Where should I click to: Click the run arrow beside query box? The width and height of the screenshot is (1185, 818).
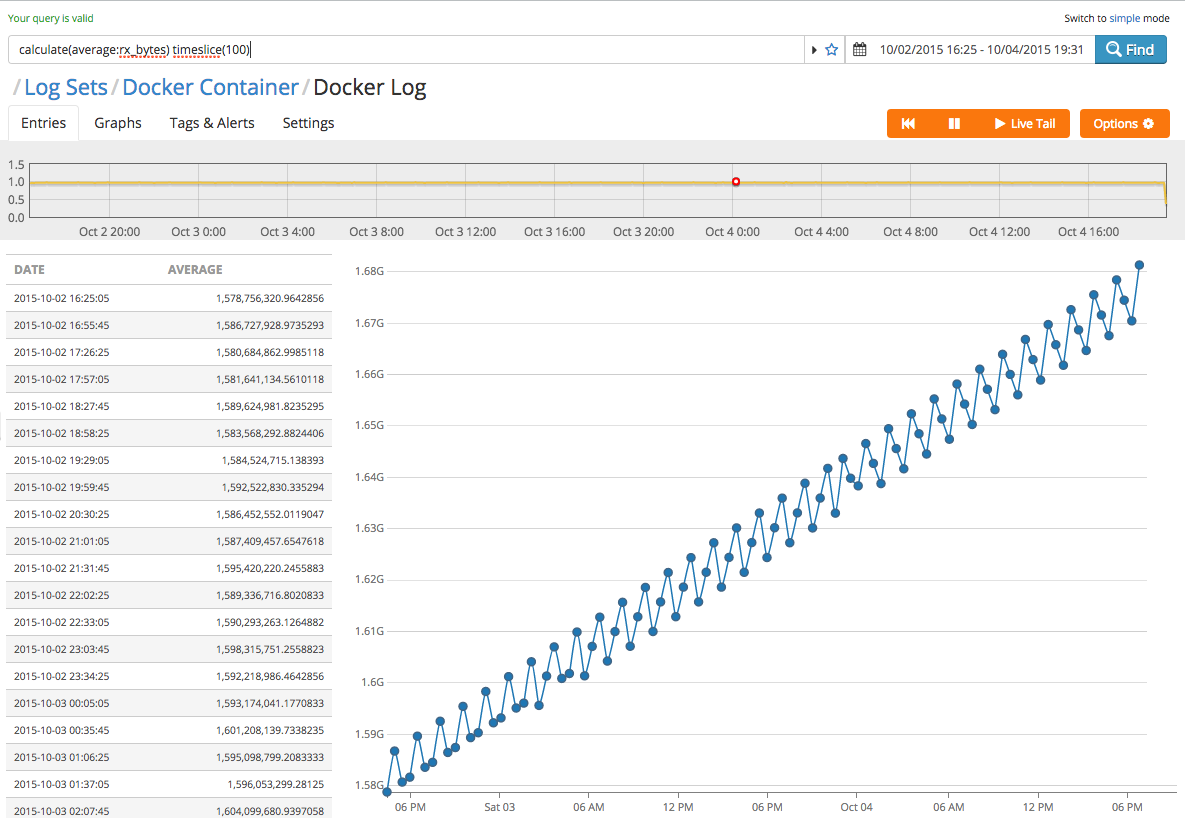coord(814,50)
